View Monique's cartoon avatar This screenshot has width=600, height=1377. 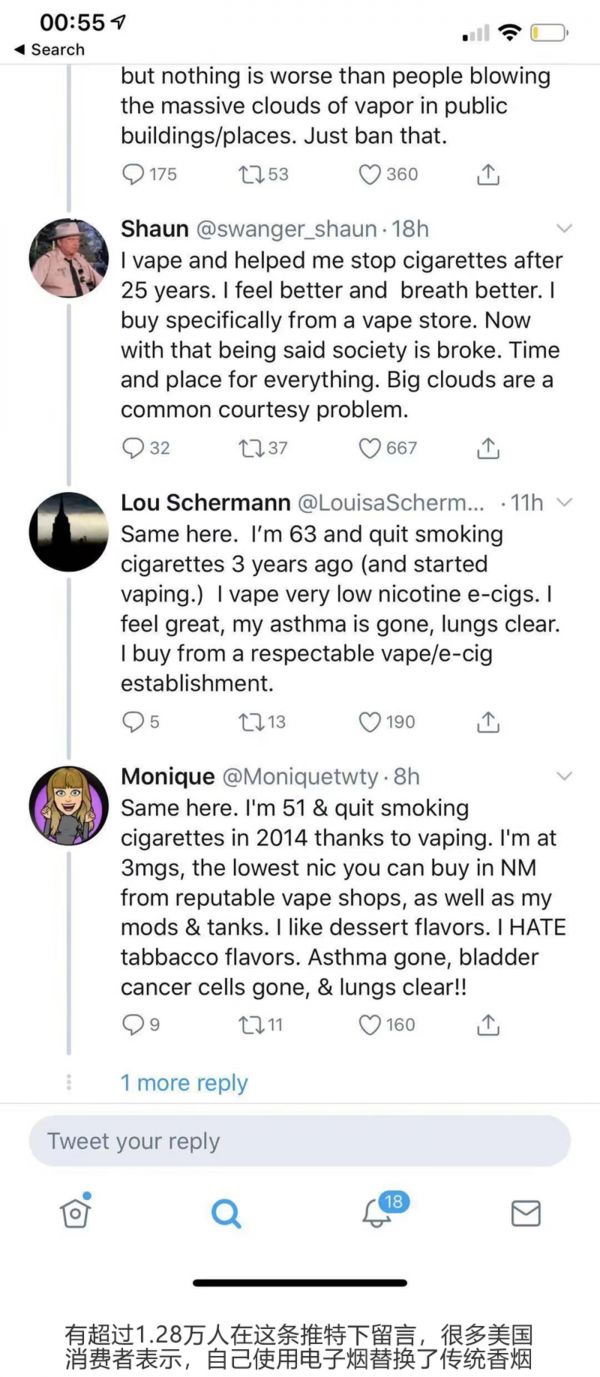coord(69,806)
